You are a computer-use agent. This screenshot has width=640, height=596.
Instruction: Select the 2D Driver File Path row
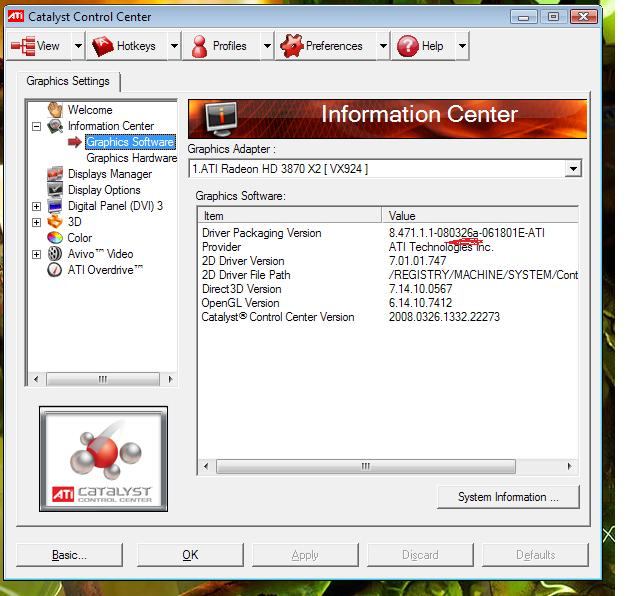coord(388,275)
